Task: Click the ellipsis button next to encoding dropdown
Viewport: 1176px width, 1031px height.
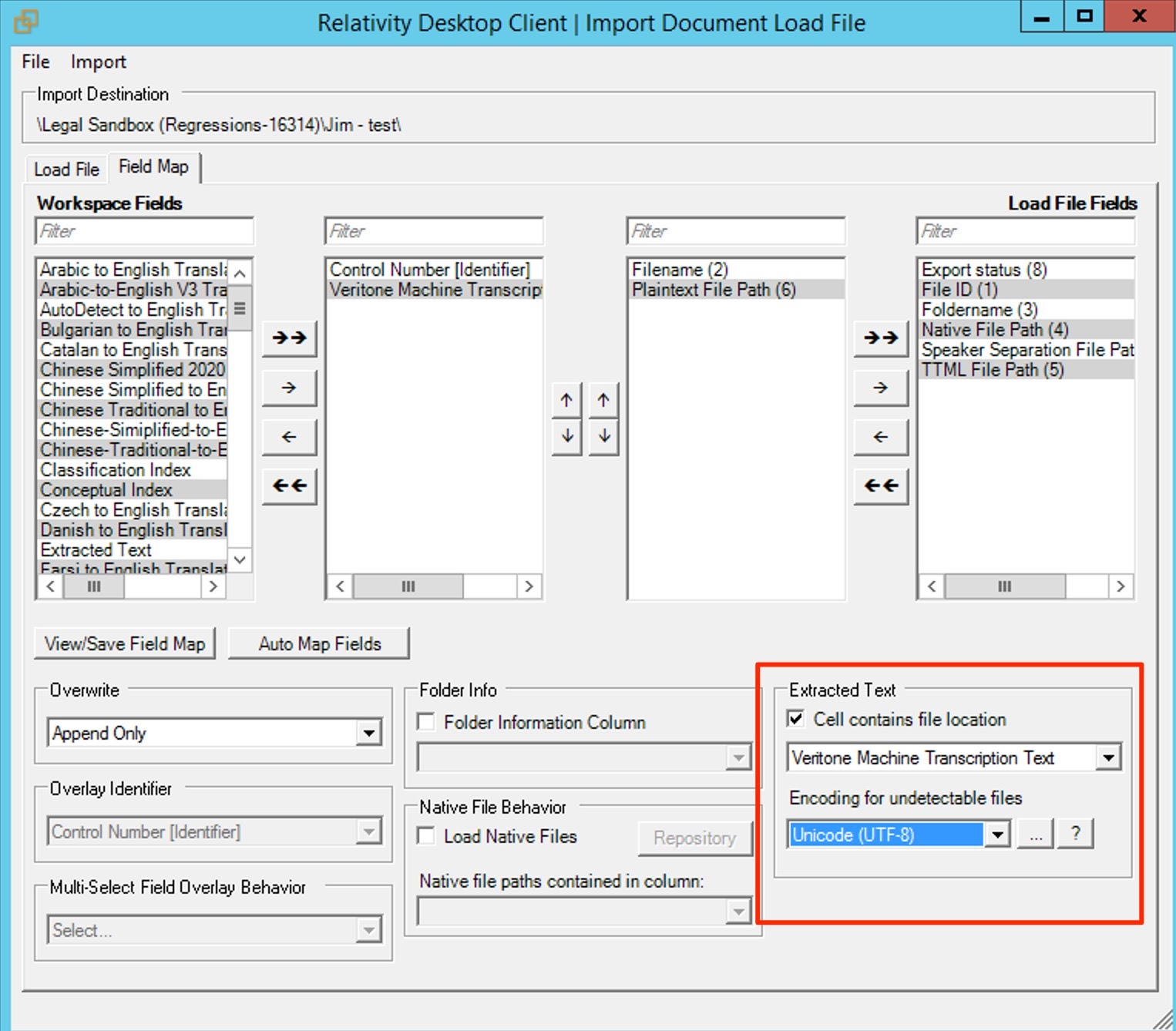Action: [x=1036, y=834]
